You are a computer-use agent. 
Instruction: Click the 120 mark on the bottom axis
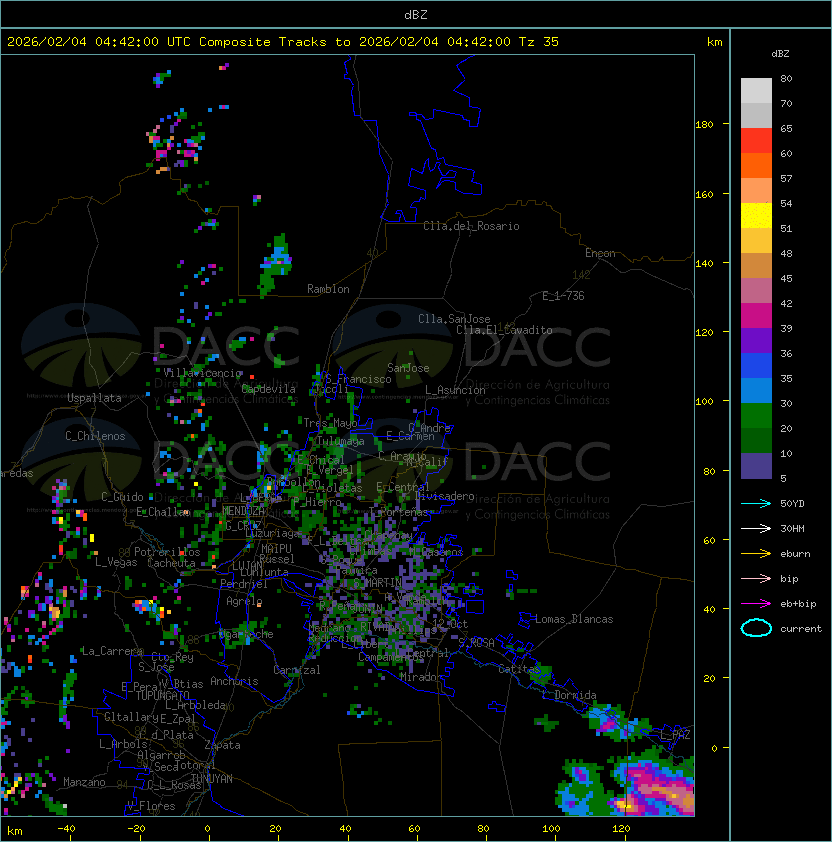(621, 829)
